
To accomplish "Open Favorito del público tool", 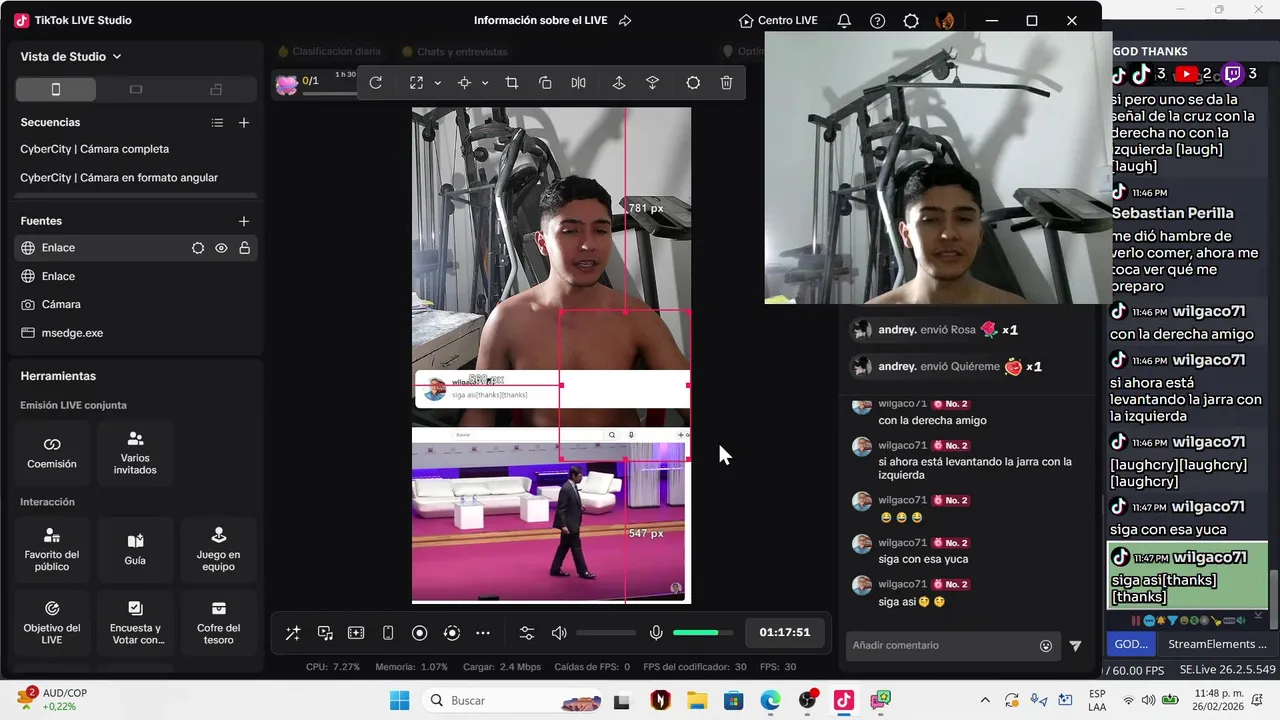I will [x=52, y=550].
